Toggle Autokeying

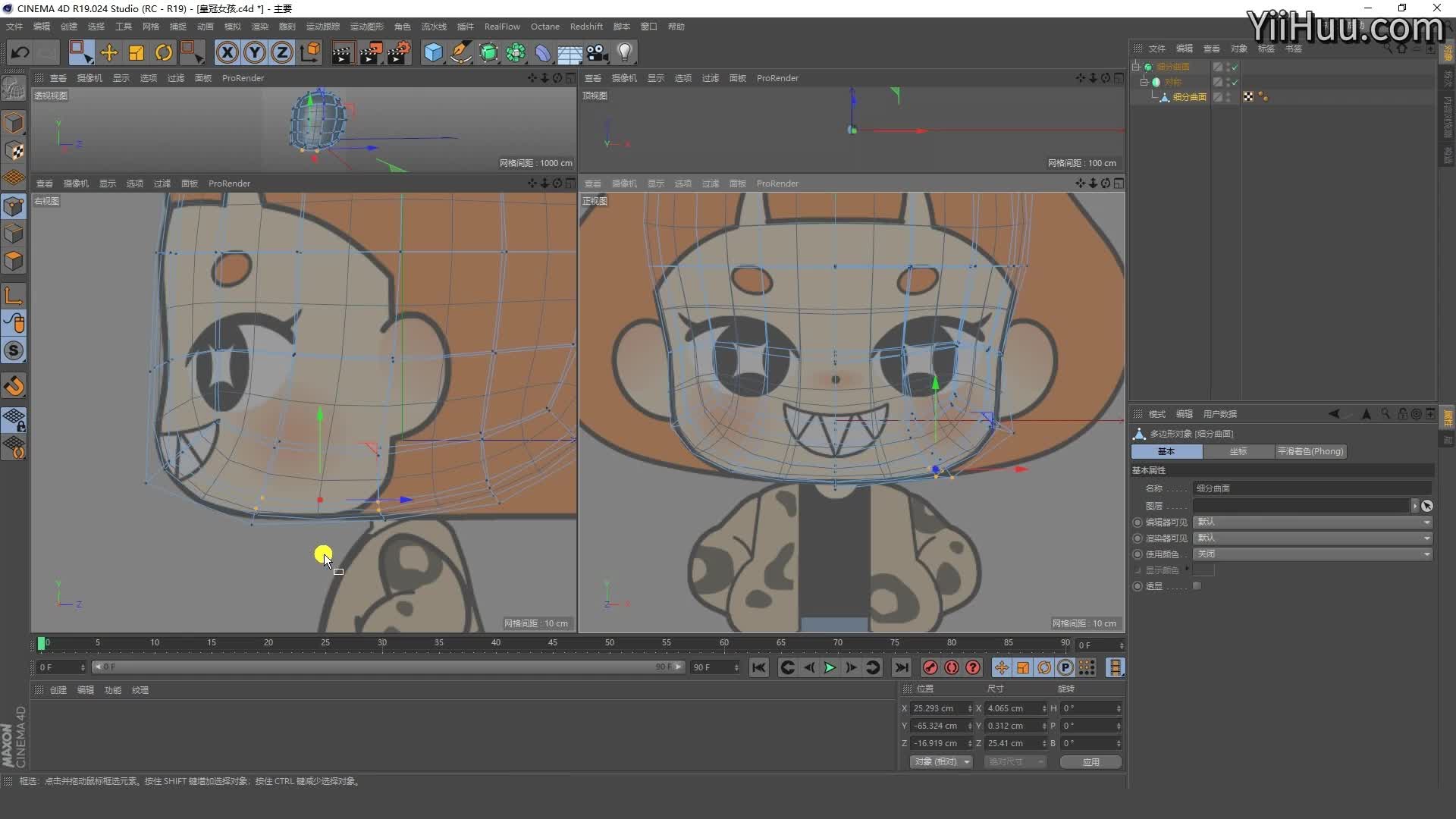pyautogui.click(x=951, y=667)
